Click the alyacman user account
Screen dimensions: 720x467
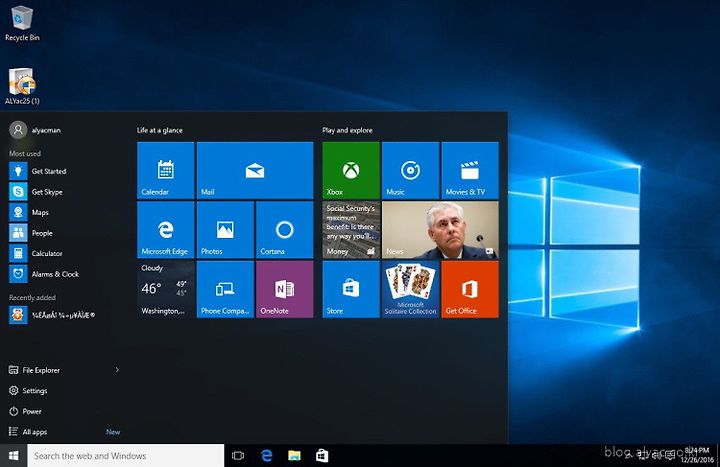pos(35,130)
